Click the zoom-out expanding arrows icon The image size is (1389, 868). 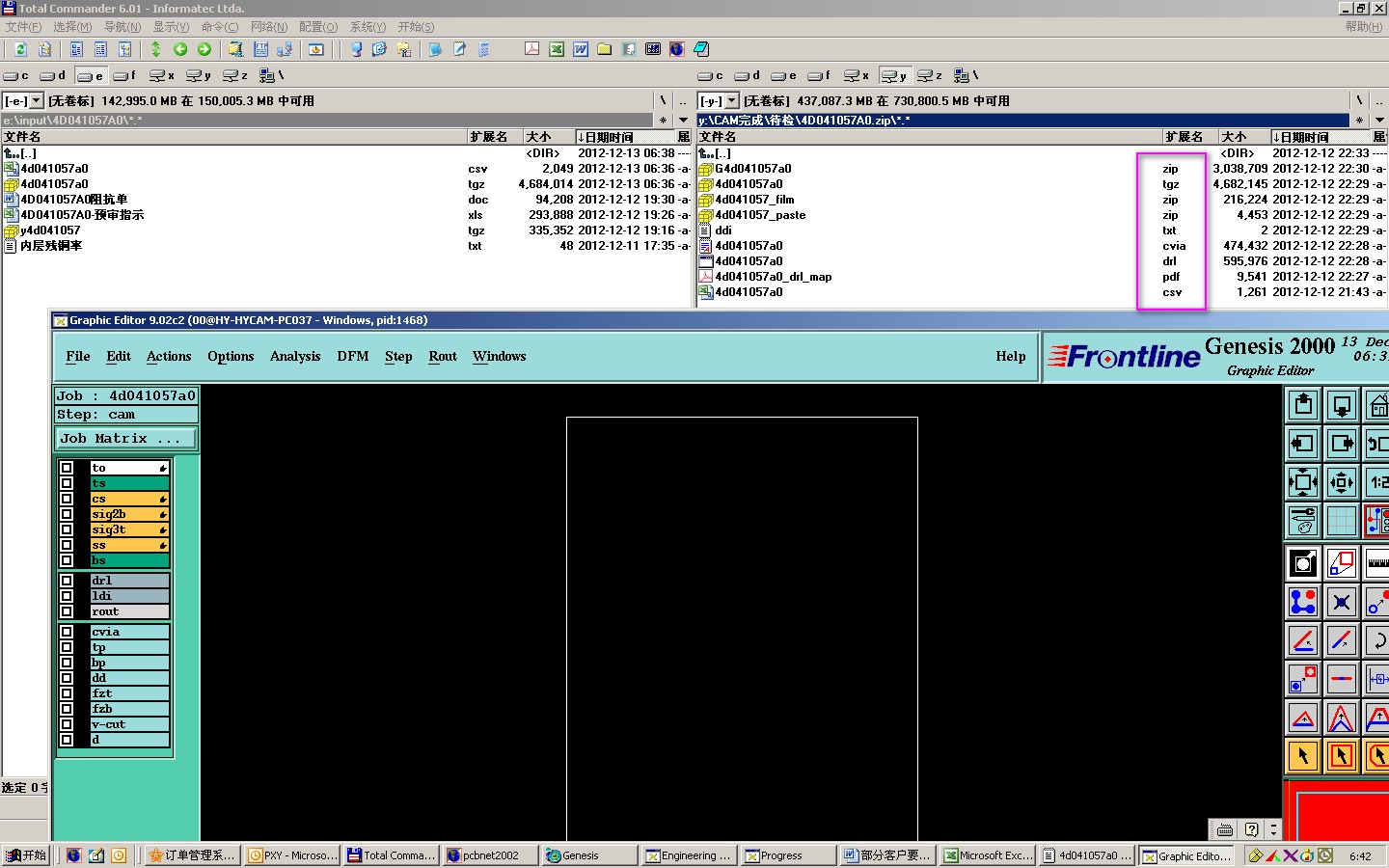click(1303, 482)
